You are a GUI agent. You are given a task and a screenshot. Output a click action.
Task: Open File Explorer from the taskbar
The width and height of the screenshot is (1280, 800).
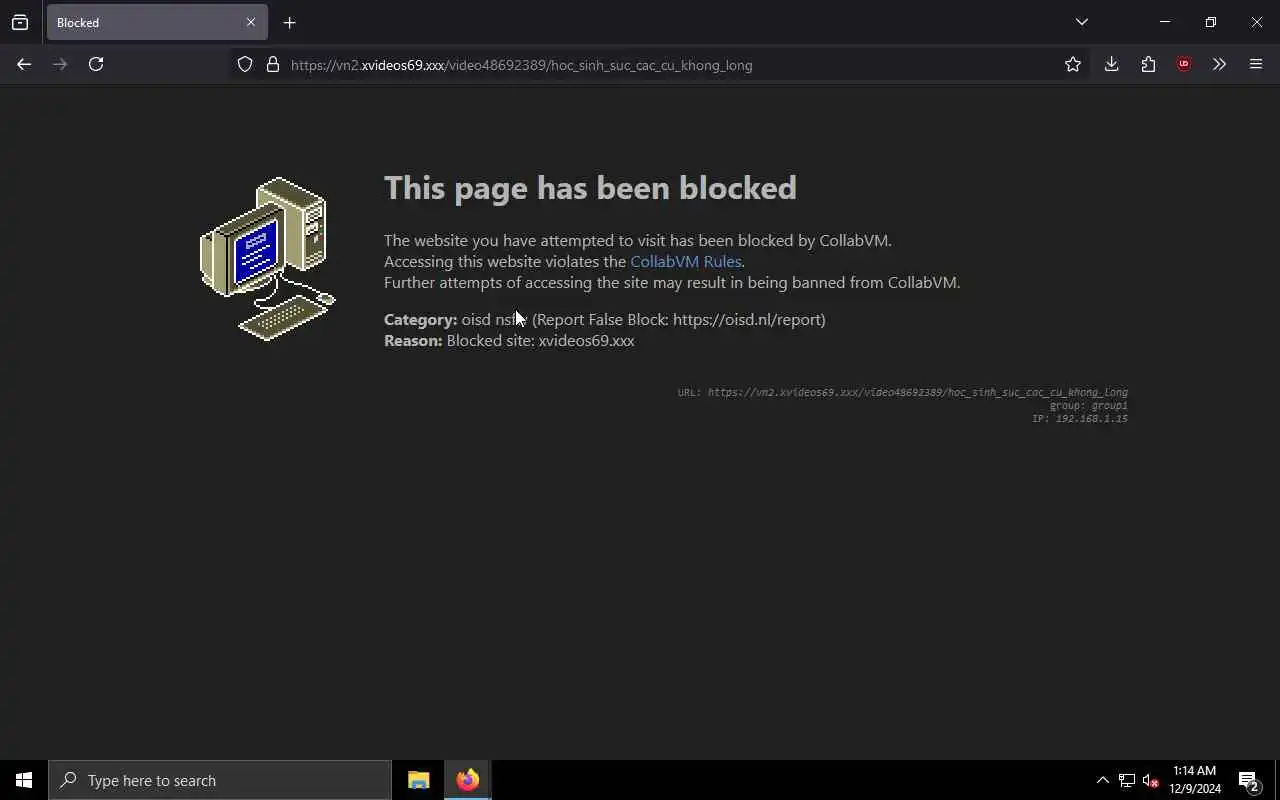[x=419, y=780]
